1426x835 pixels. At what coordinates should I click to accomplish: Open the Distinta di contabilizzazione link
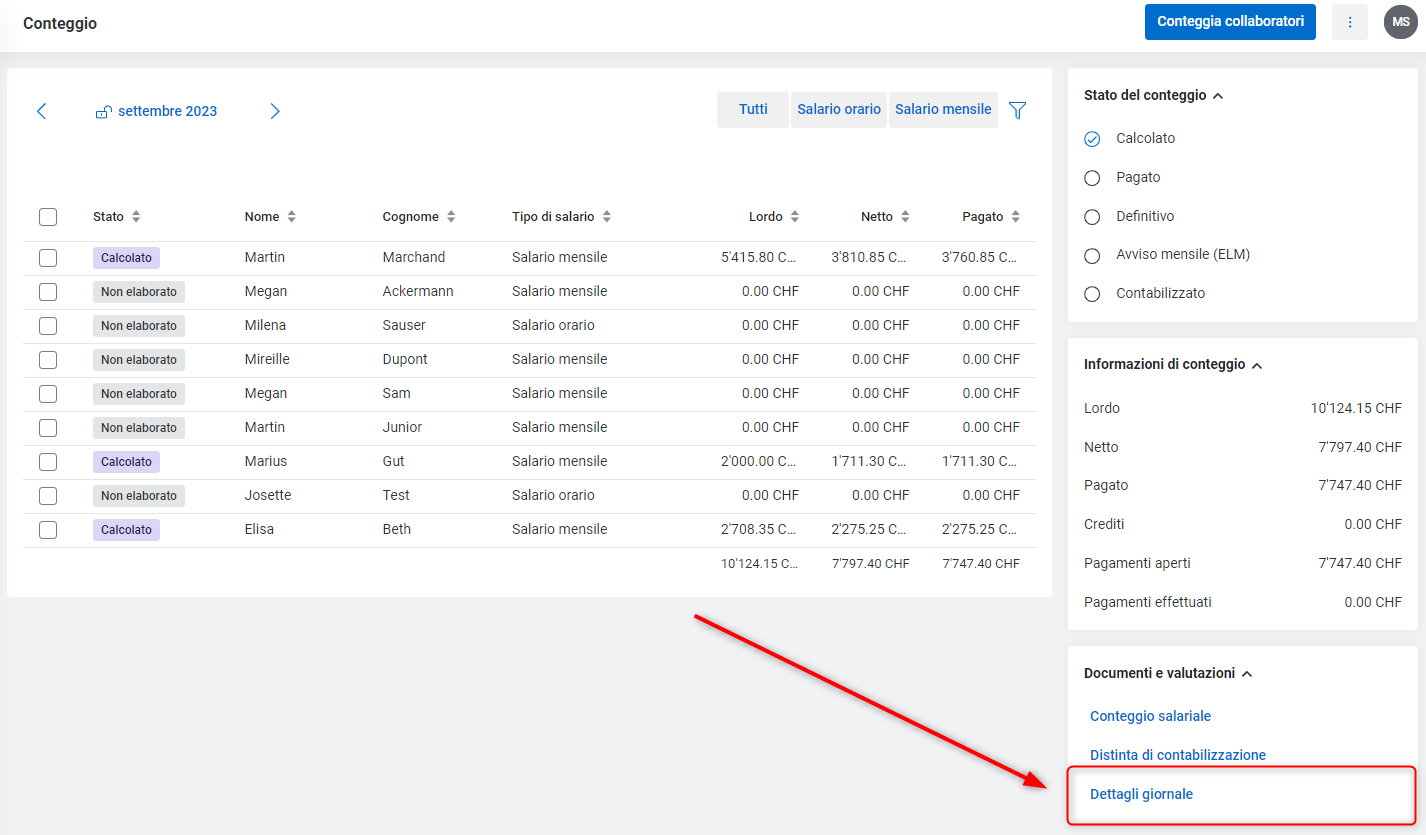click(1178, 755)
